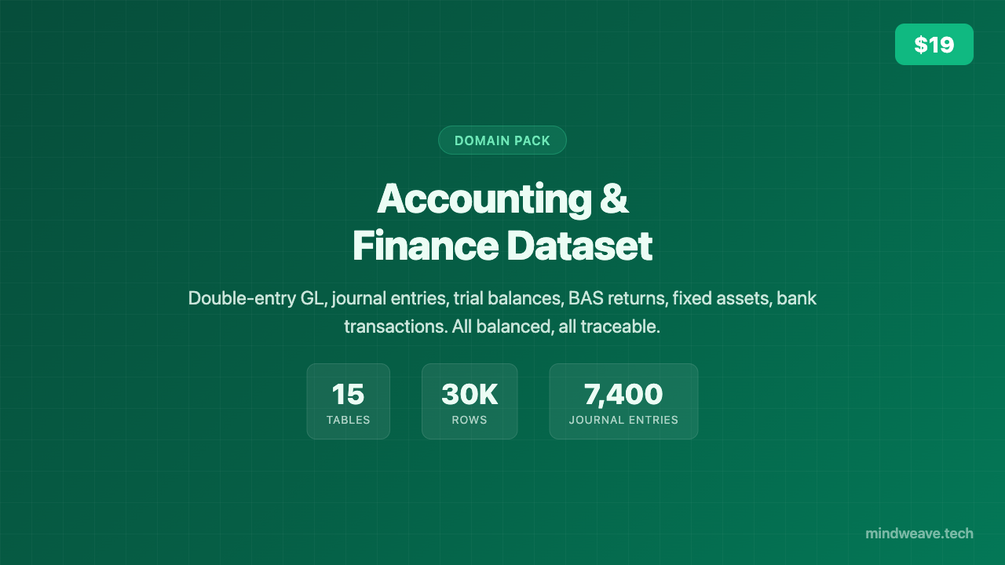1005x565 pixels.
Task: Click the 15 Tables stat card
Action: (348, 401)
